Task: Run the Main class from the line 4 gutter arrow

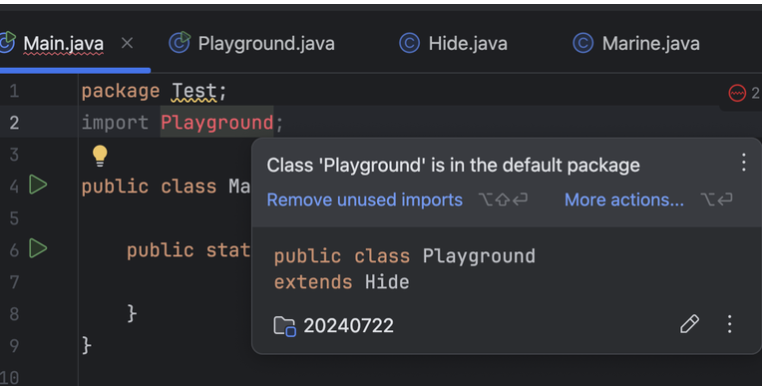Action: [38, 185]
